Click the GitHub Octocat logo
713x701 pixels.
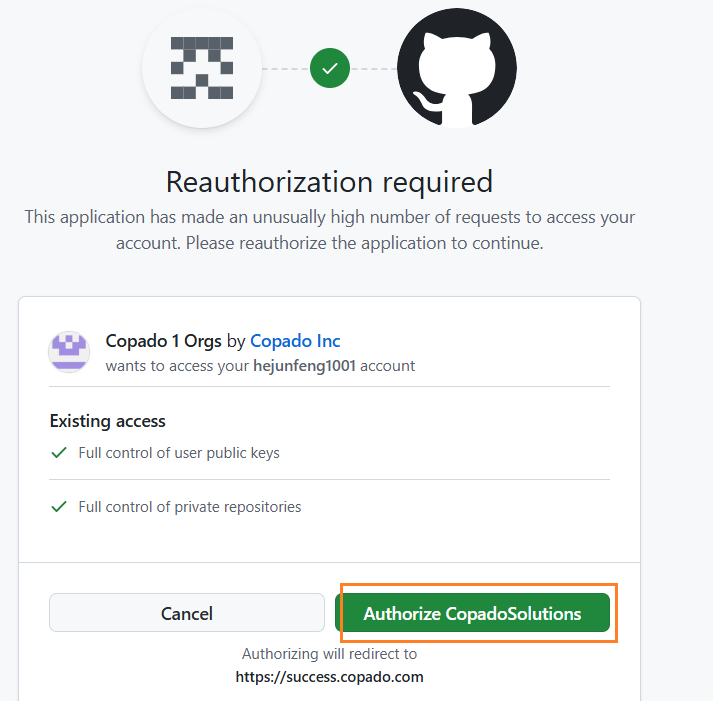(457, 68)
